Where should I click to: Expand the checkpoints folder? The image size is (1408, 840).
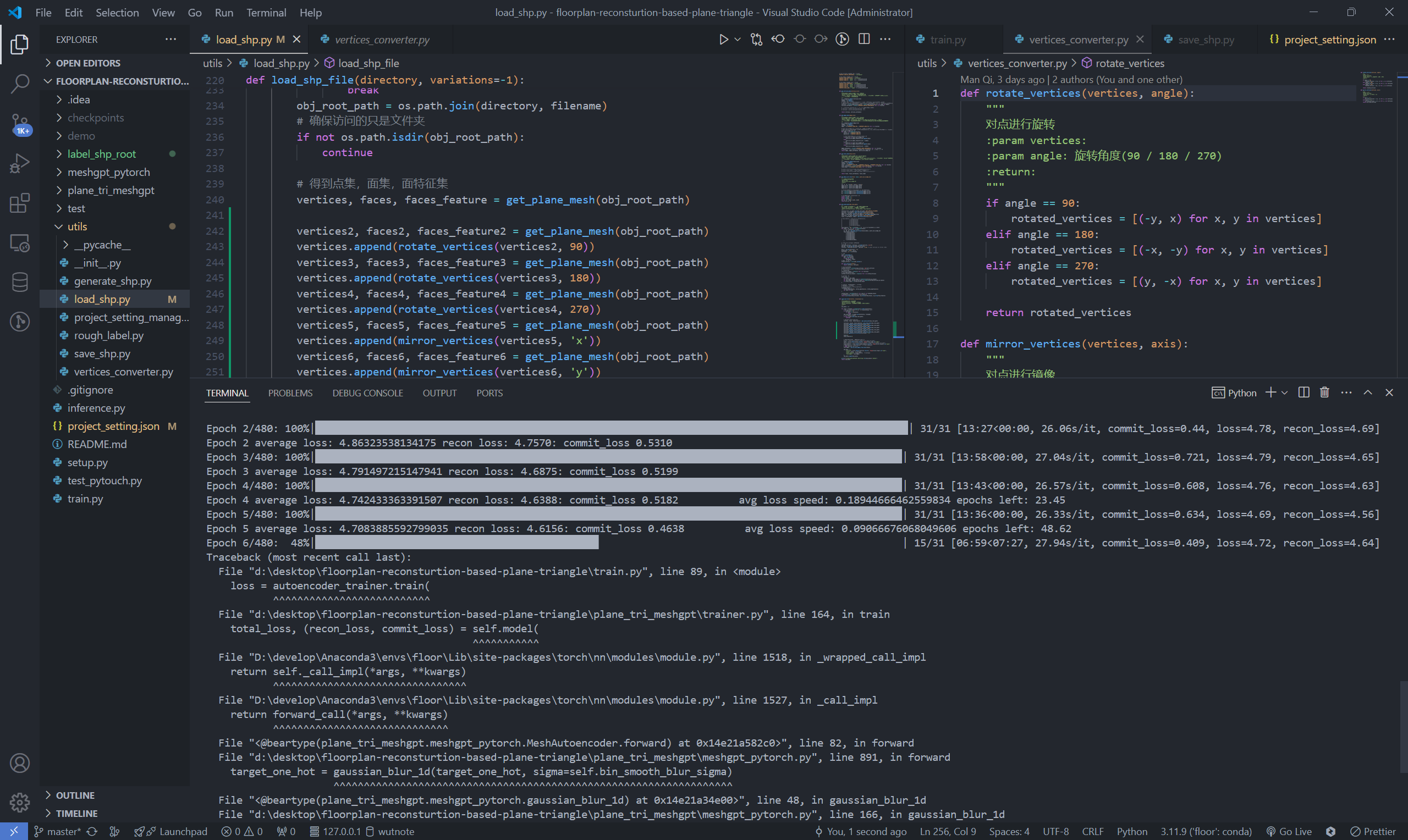[x=95, y=118]
